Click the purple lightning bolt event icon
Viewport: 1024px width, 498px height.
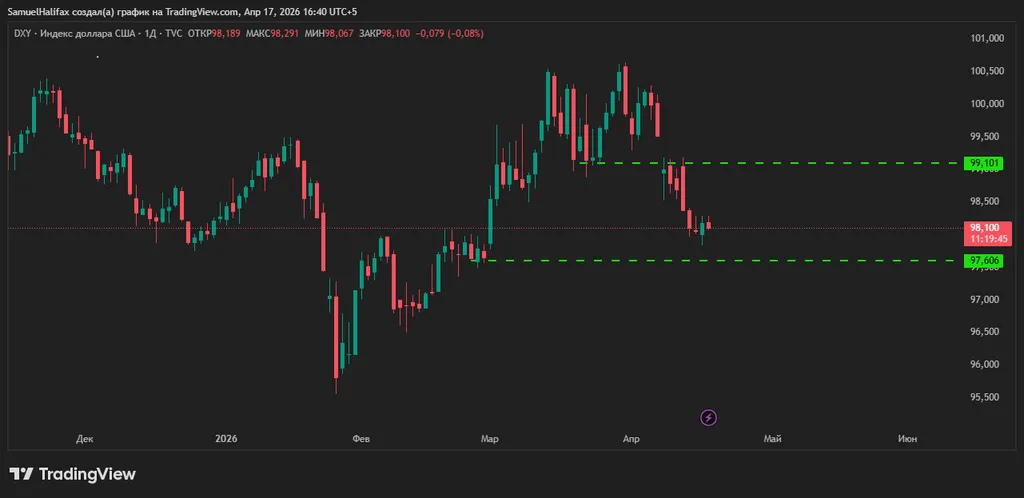click(x=709, y=417)
